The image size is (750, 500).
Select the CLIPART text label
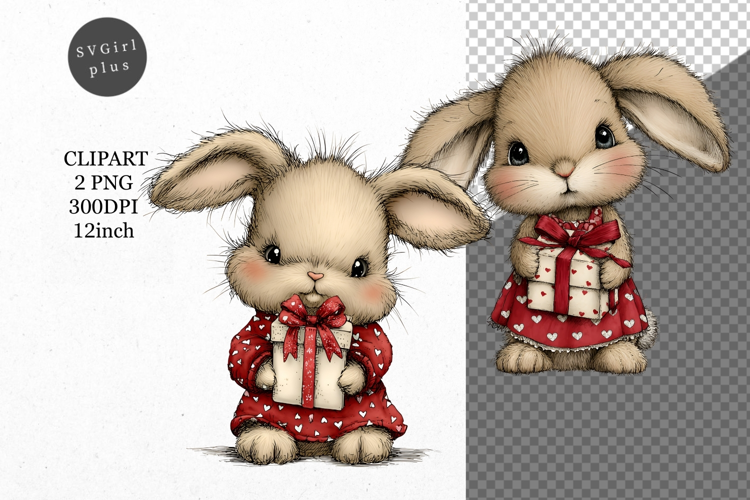(106, 158)
